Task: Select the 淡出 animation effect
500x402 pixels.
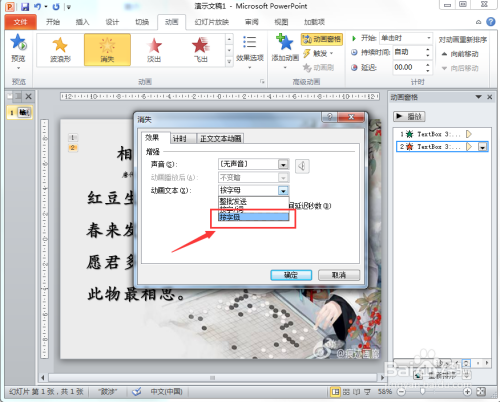Action: pos(154,50)
